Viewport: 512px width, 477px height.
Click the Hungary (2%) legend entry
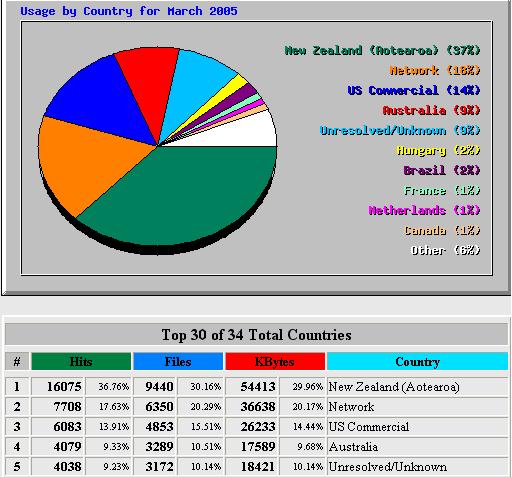(438, 151)
